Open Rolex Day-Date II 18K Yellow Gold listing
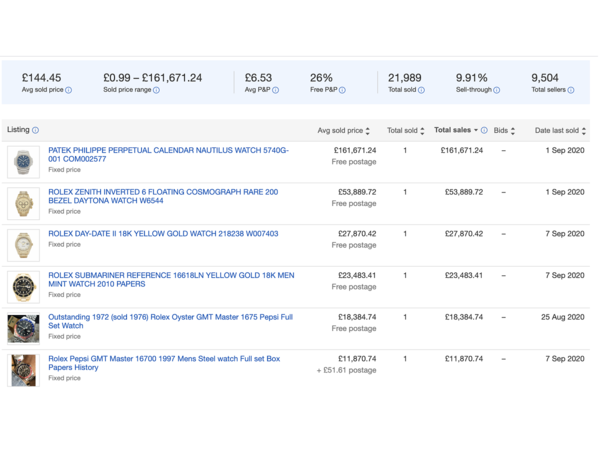 (x=163, y=234)
